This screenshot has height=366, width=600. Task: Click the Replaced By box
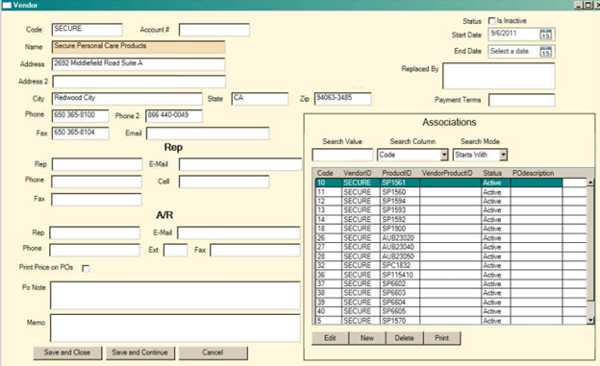tap(499, 76)
